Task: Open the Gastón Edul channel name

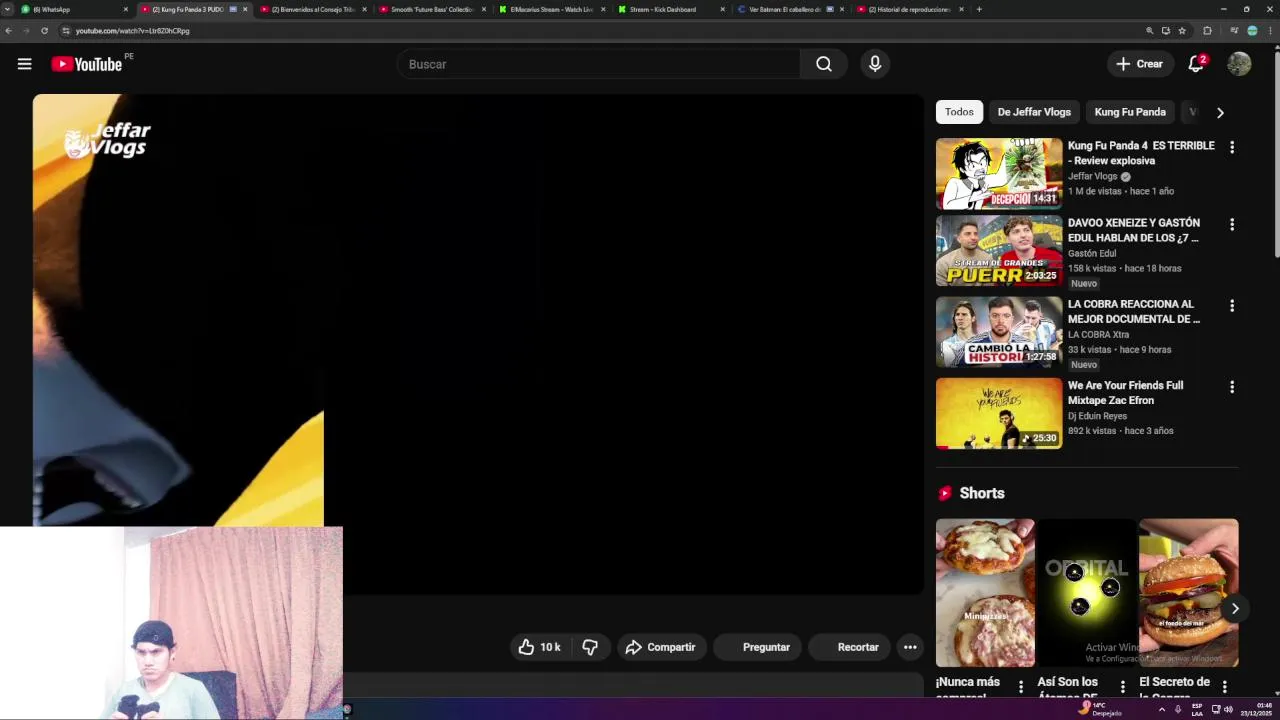Action: [x=1092, y=253]
